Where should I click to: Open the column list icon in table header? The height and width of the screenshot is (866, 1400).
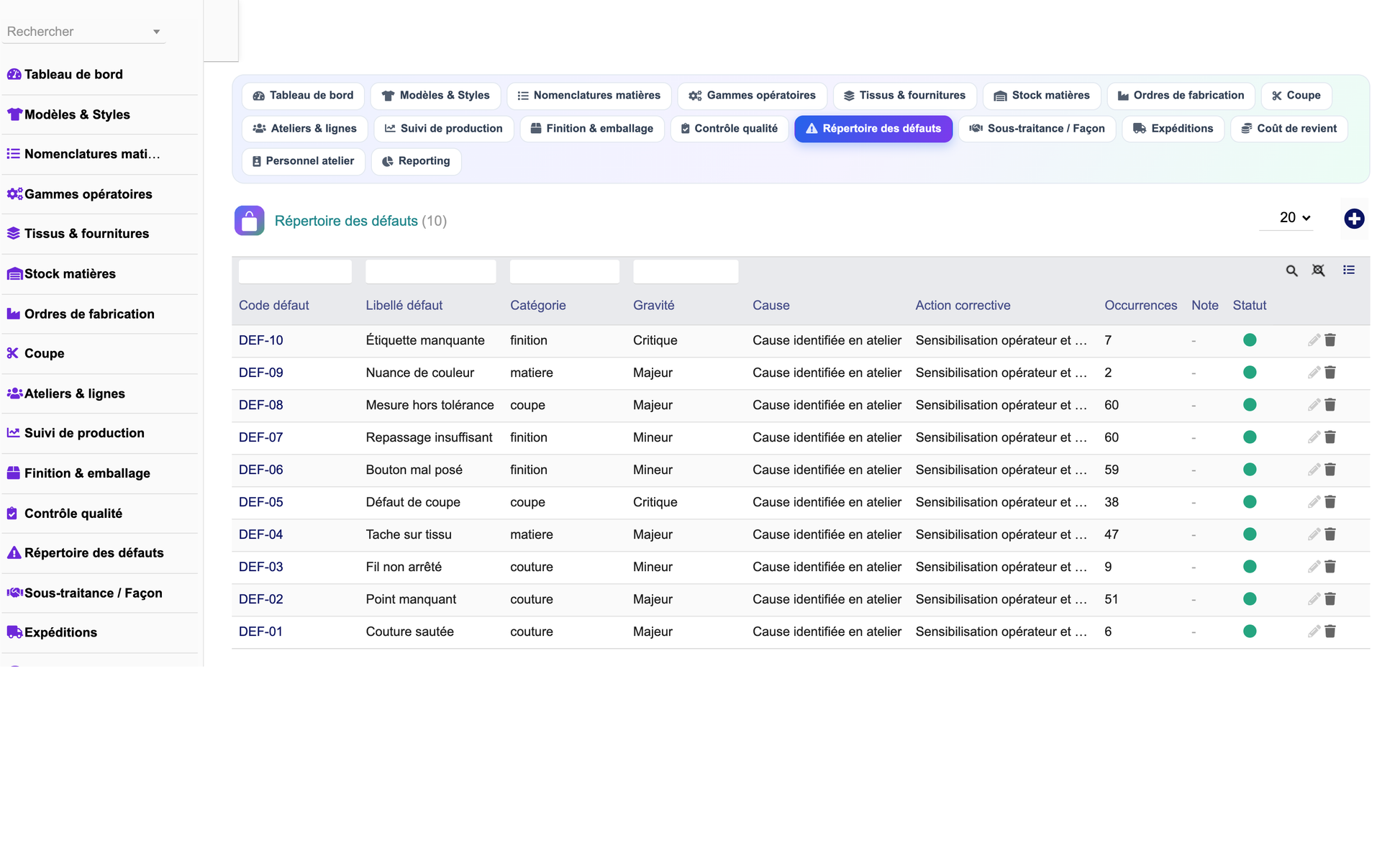[1349, 270]
